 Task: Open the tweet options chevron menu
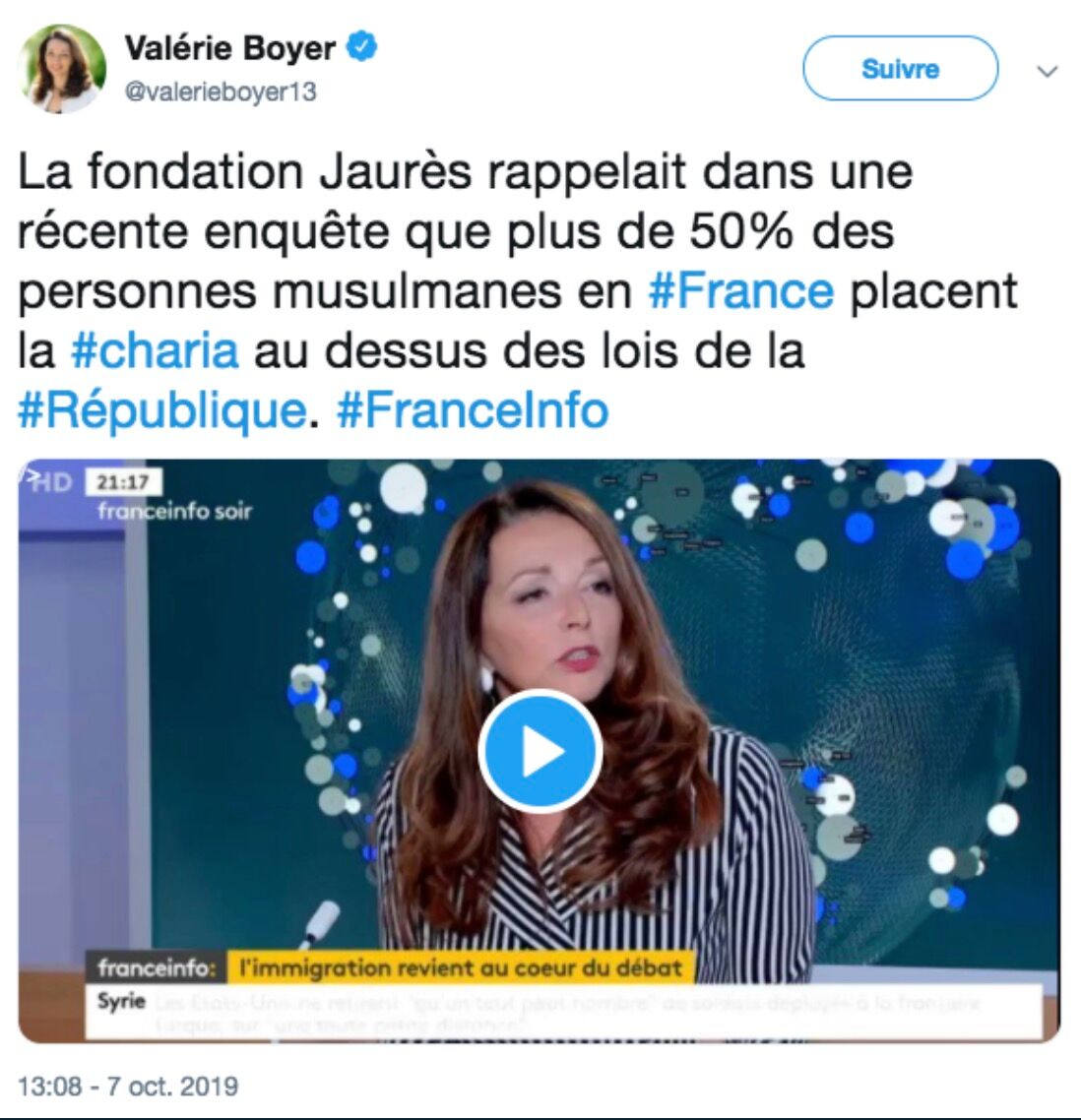pos(1047,72)
